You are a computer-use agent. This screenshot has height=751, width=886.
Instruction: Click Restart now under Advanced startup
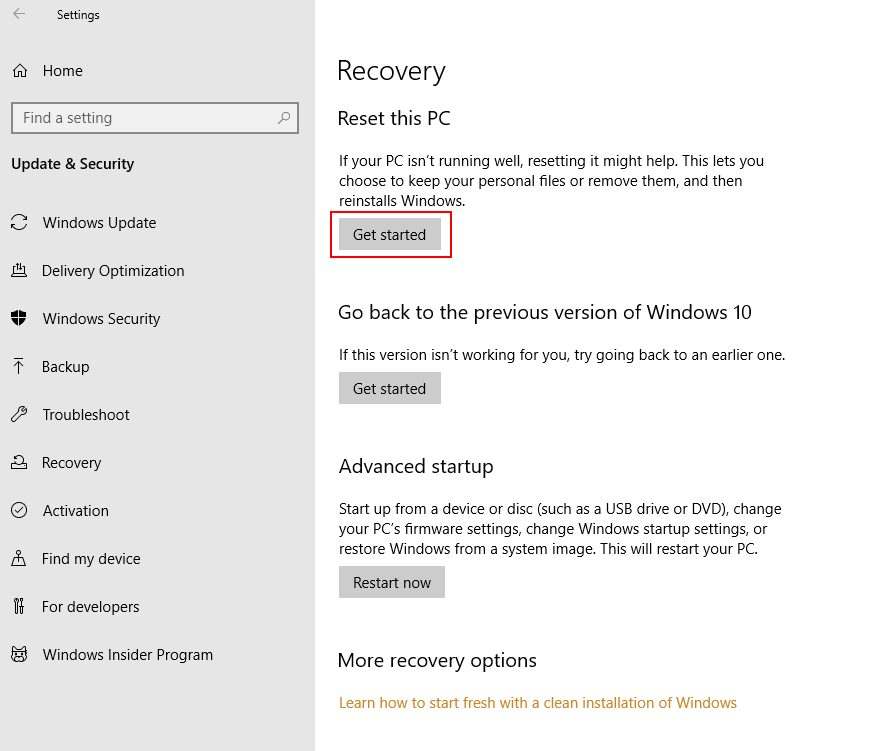tap(392, 581)
